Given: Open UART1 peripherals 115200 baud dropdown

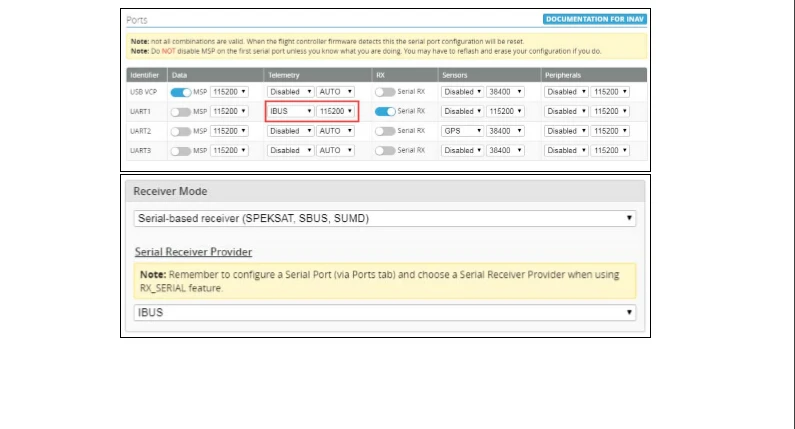Looking at the screenshot, I should coord(610,111).
